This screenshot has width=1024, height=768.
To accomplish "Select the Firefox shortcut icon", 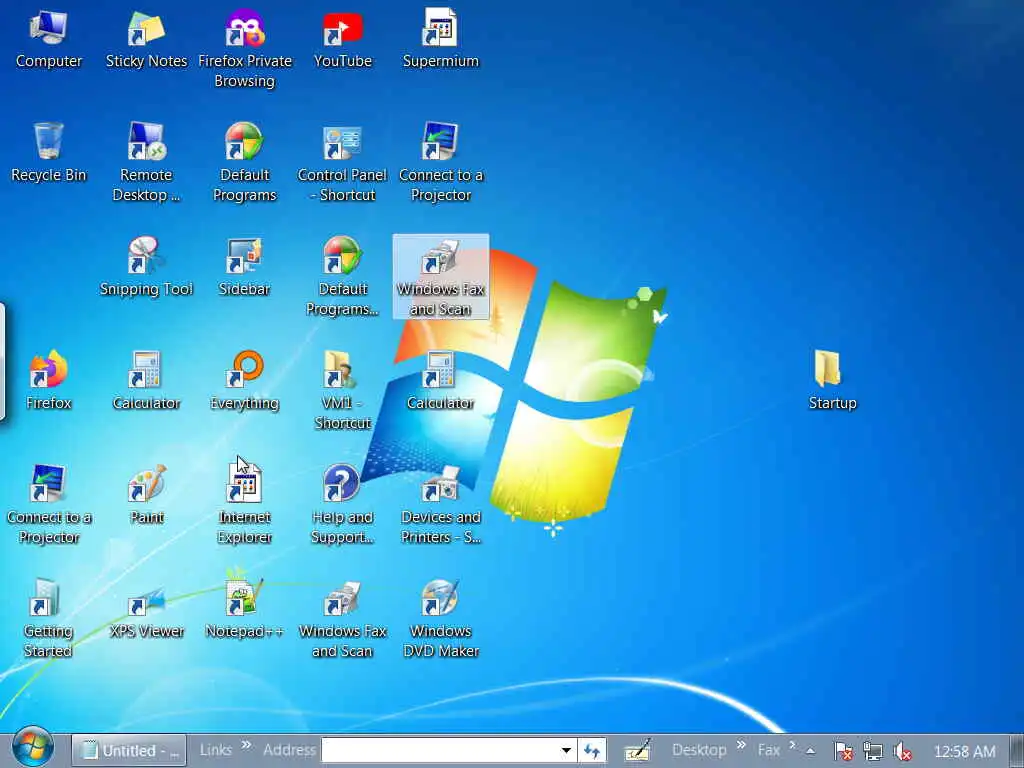I will coord(48,381).
